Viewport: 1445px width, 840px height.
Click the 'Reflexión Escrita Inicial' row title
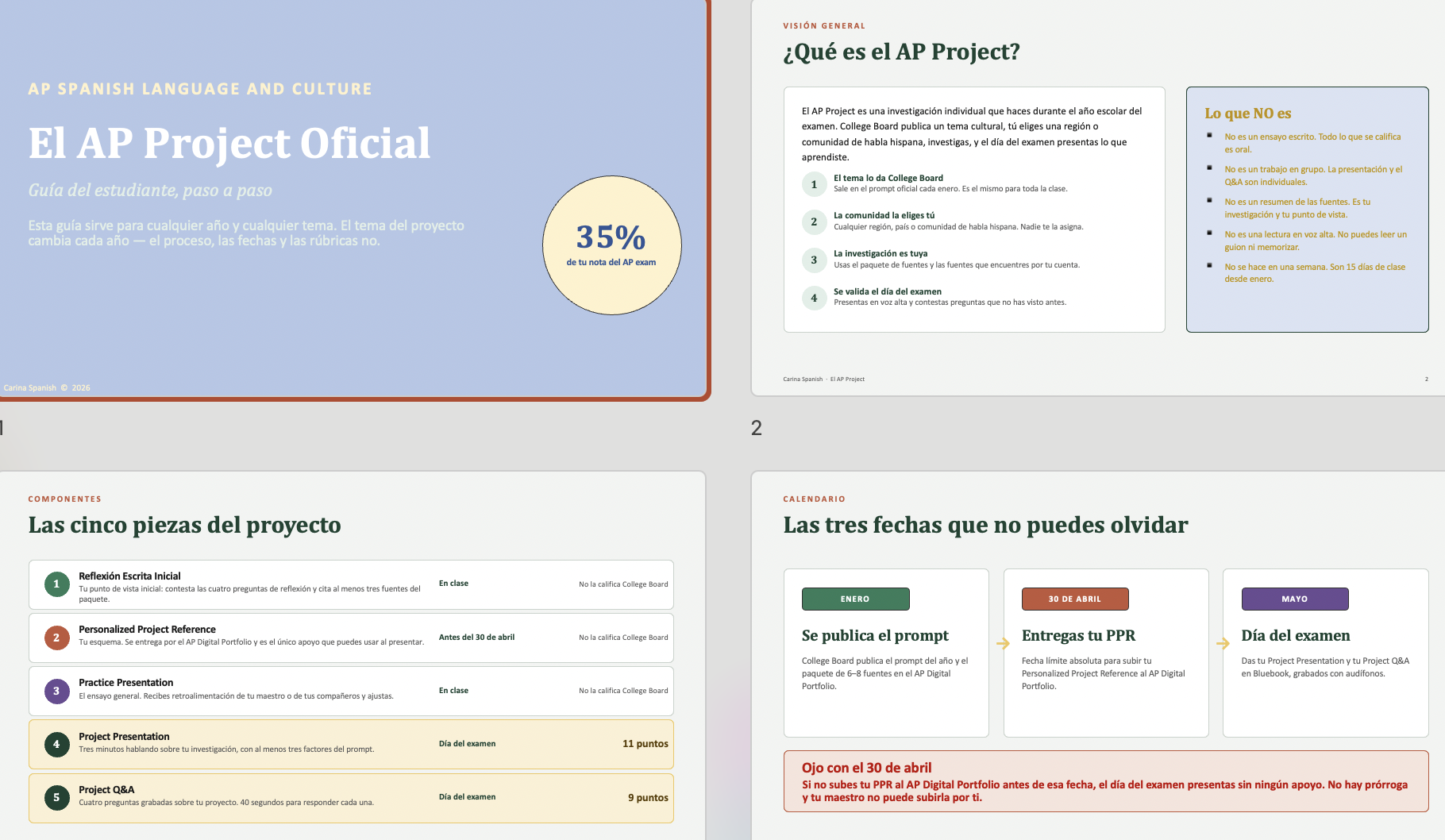pos(129,576)
